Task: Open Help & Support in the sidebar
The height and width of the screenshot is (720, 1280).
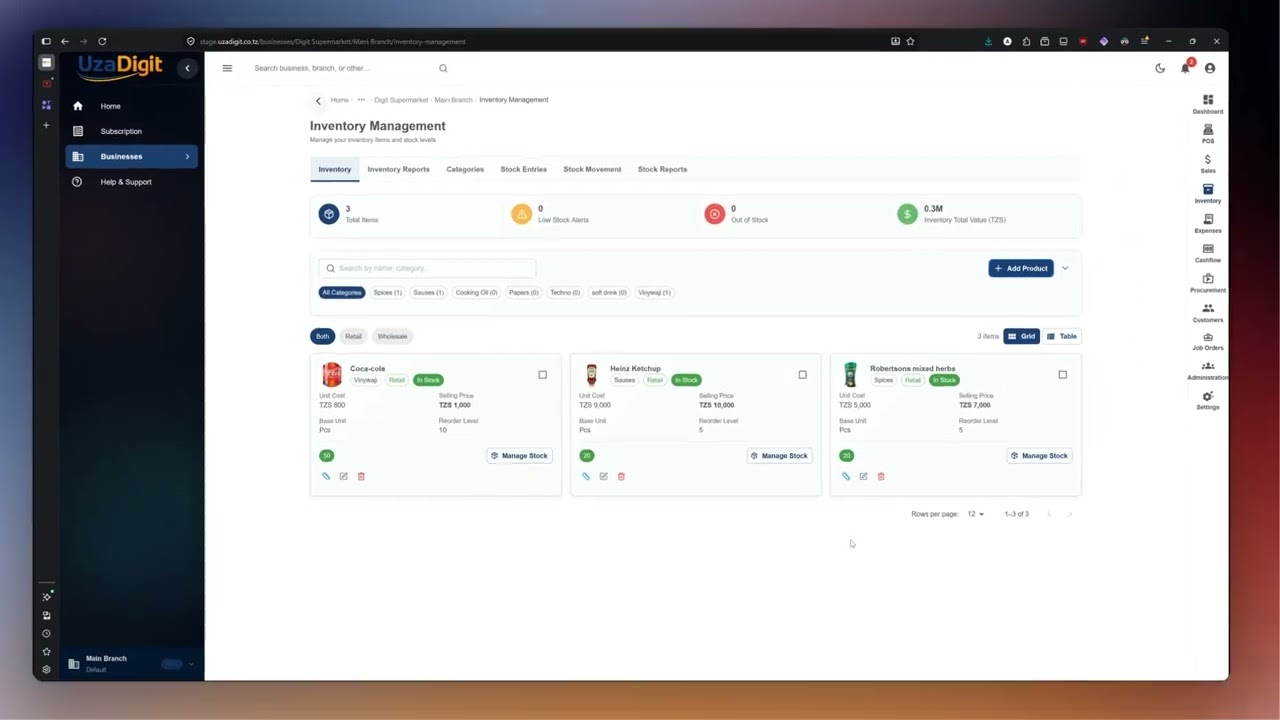Action: pyautogui.click(x=132, y=182)
